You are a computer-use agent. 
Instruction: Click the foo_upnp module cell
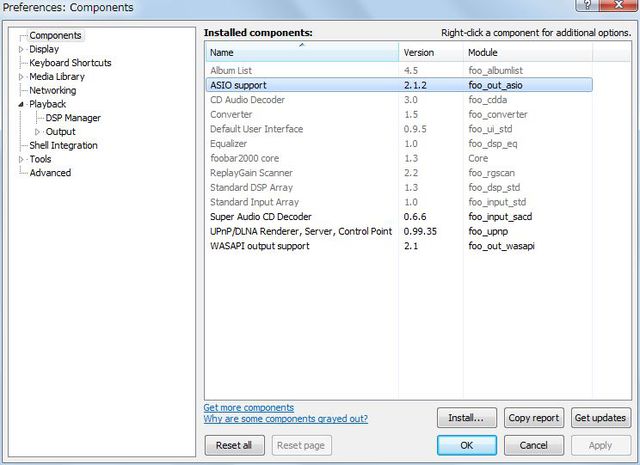488,231
